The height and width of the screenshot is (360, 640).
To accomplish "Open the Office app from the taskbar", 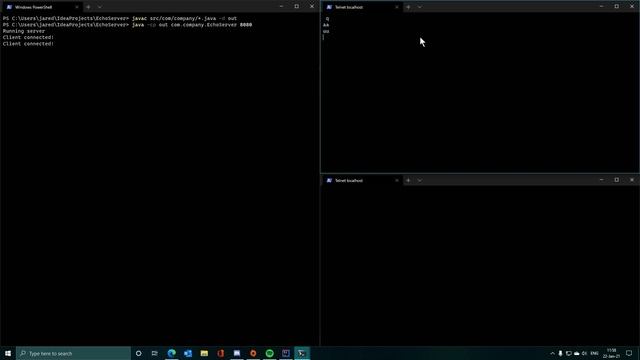I will 220,353.
